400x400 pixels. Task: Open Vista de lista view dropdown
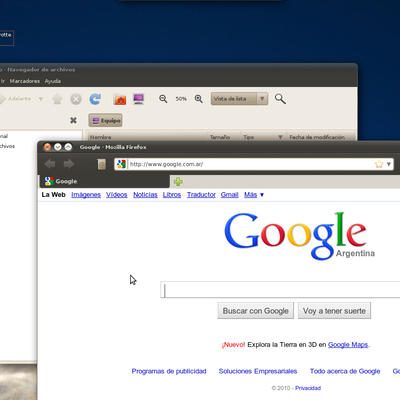tap(239, 99)
